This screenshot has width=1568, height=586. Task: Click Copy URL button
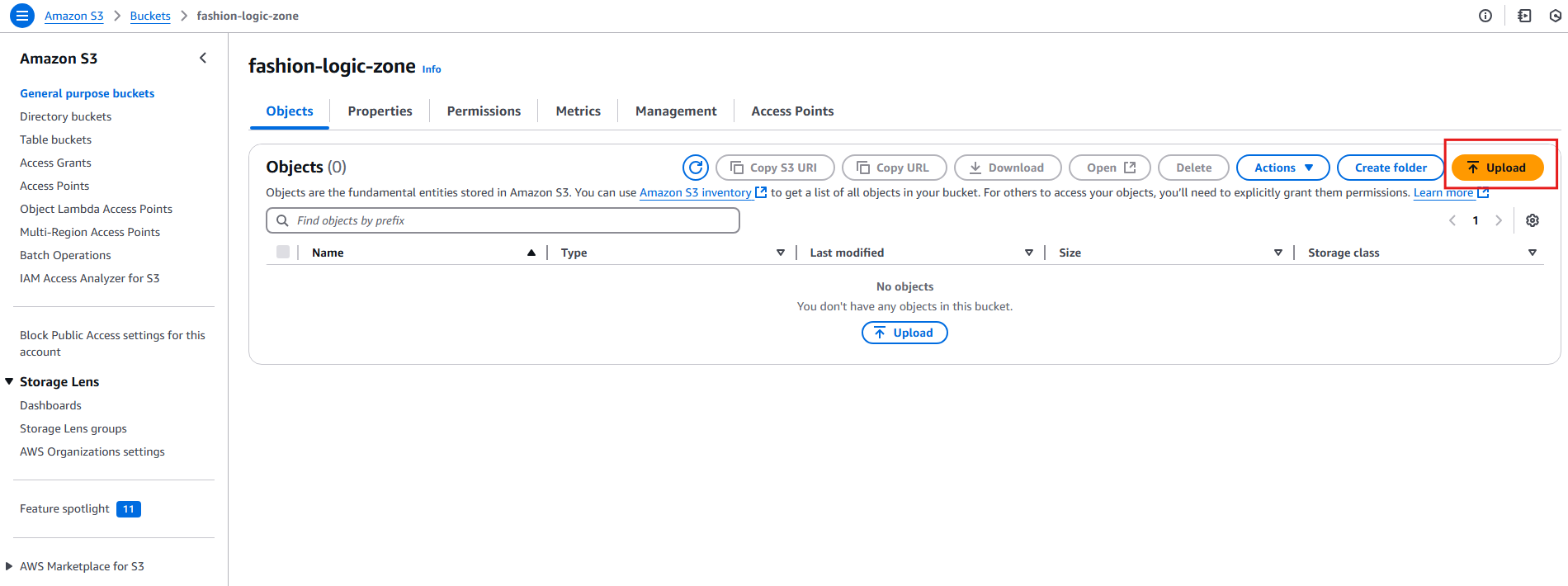[894, 168]
